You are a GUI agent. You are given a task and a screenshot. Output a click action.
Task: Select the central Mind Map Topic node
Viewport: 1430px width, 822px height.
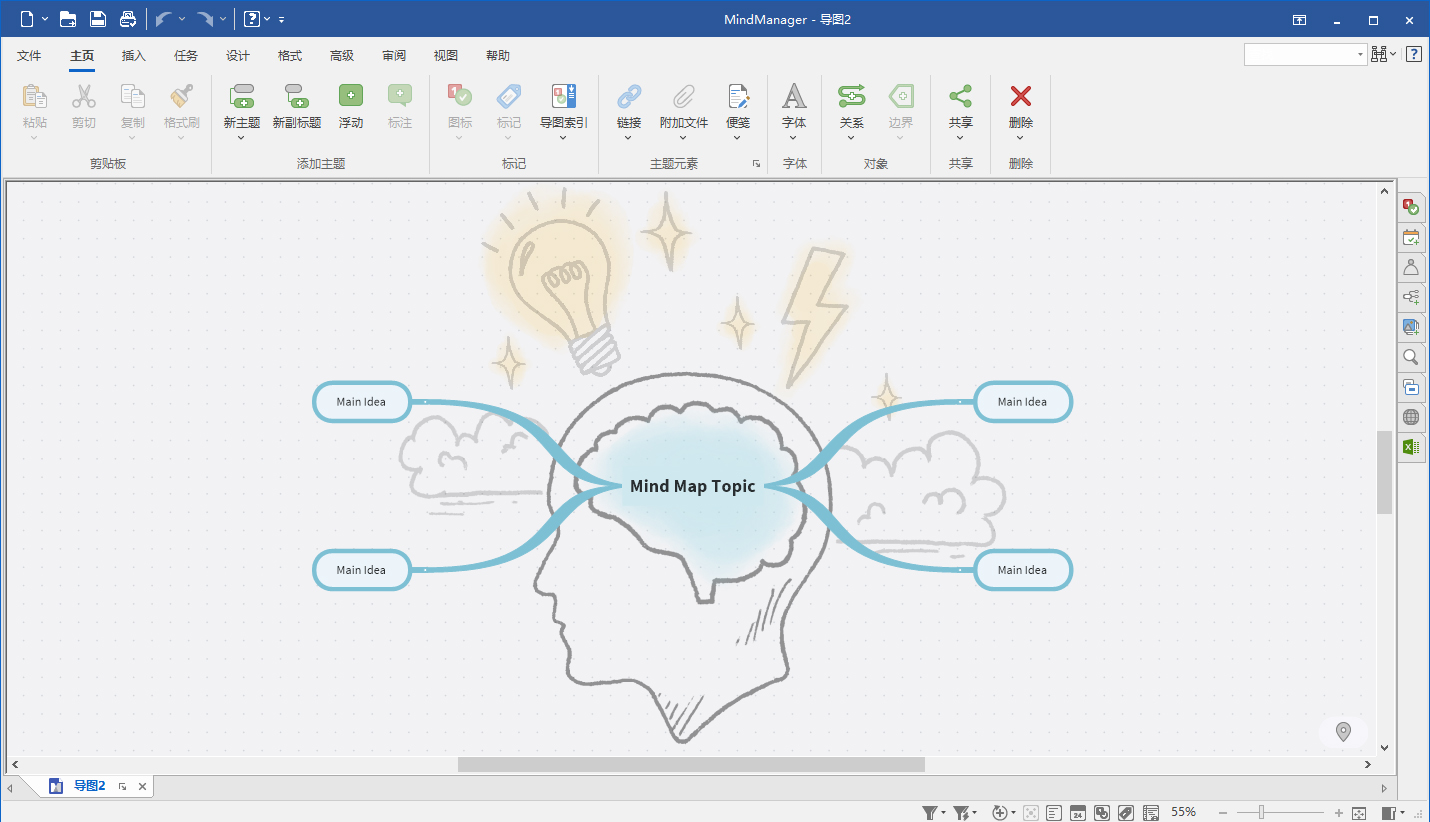point(691,486)
